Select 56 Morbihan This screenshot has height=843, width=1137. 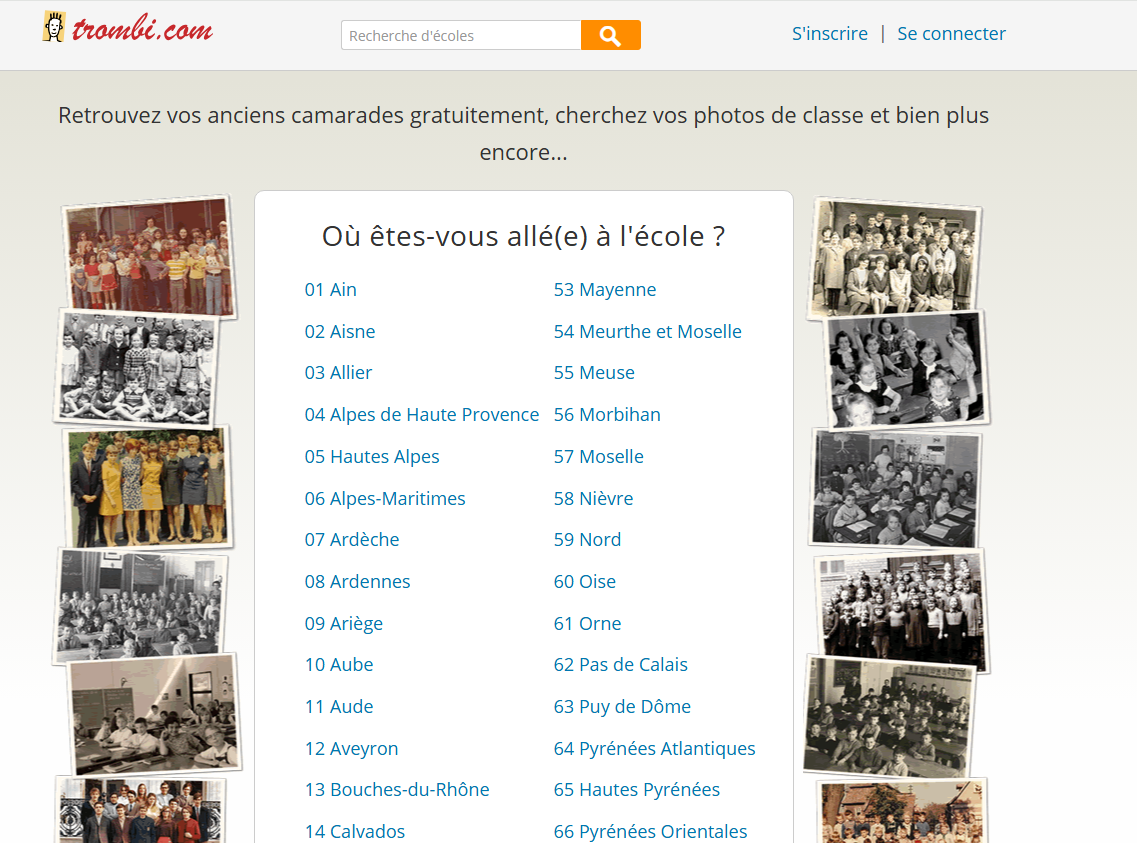(x=607, y=415)
